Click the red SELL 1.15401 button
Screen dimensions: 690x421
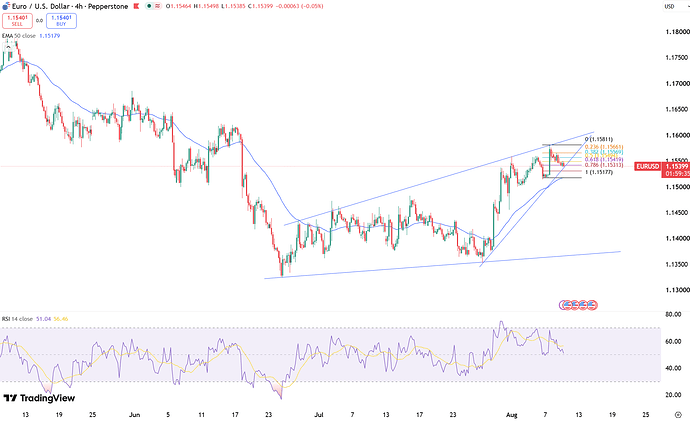17,21
